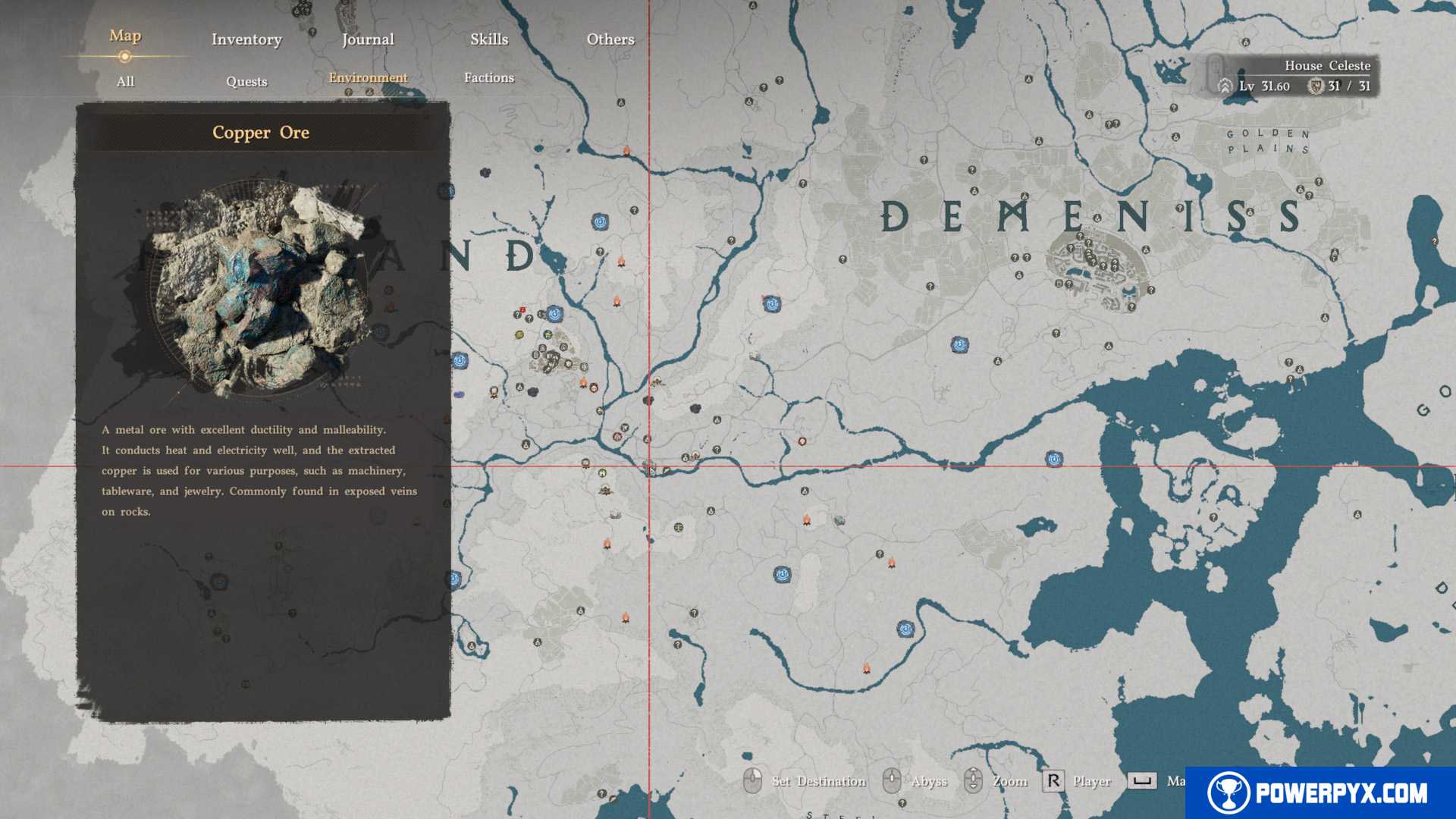Click the spacebar key hint icon

[x=1141, y=780]
